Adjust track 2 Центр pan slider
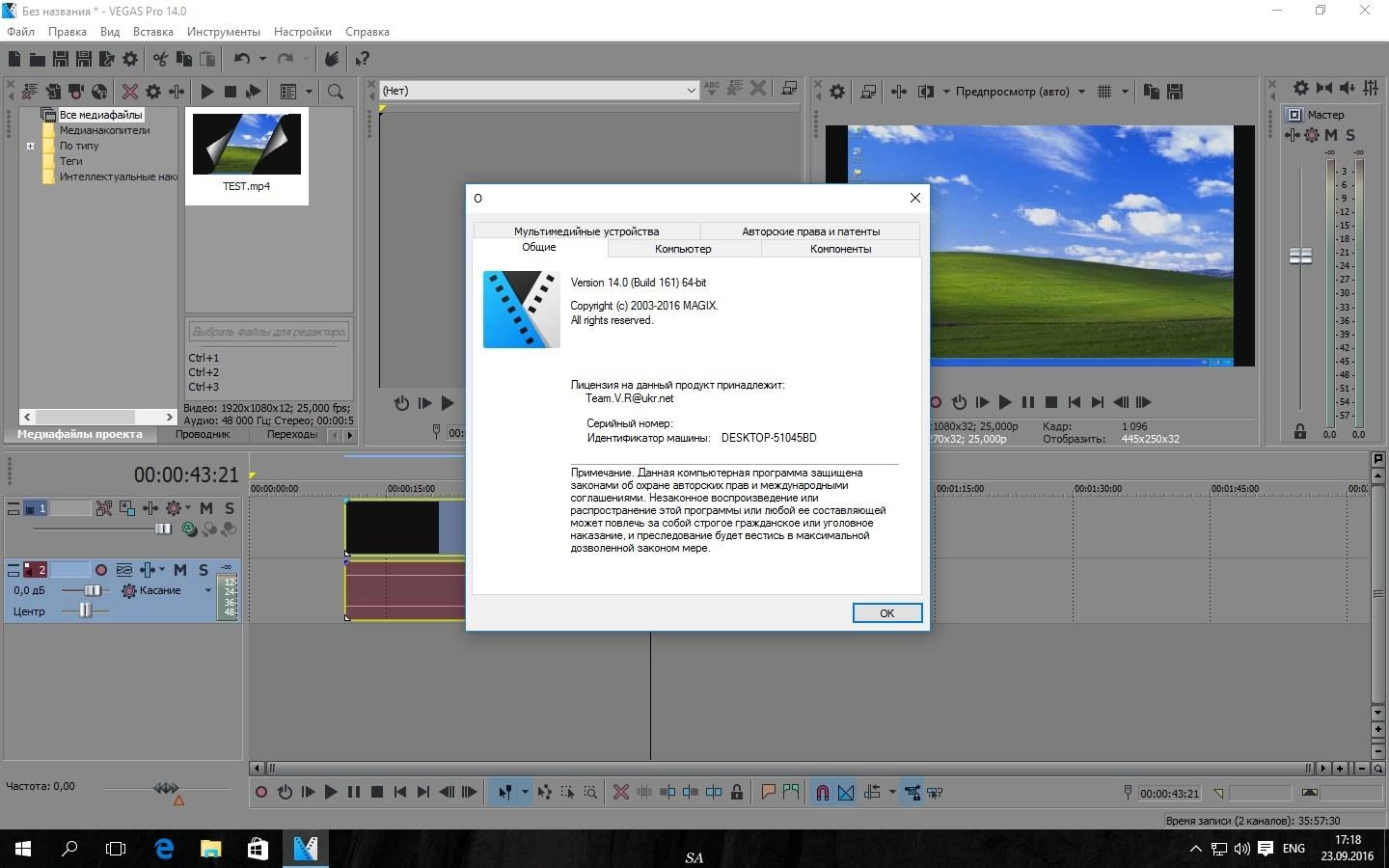The width and height of the screenshot is (1389, 868). tap(86, 610)
